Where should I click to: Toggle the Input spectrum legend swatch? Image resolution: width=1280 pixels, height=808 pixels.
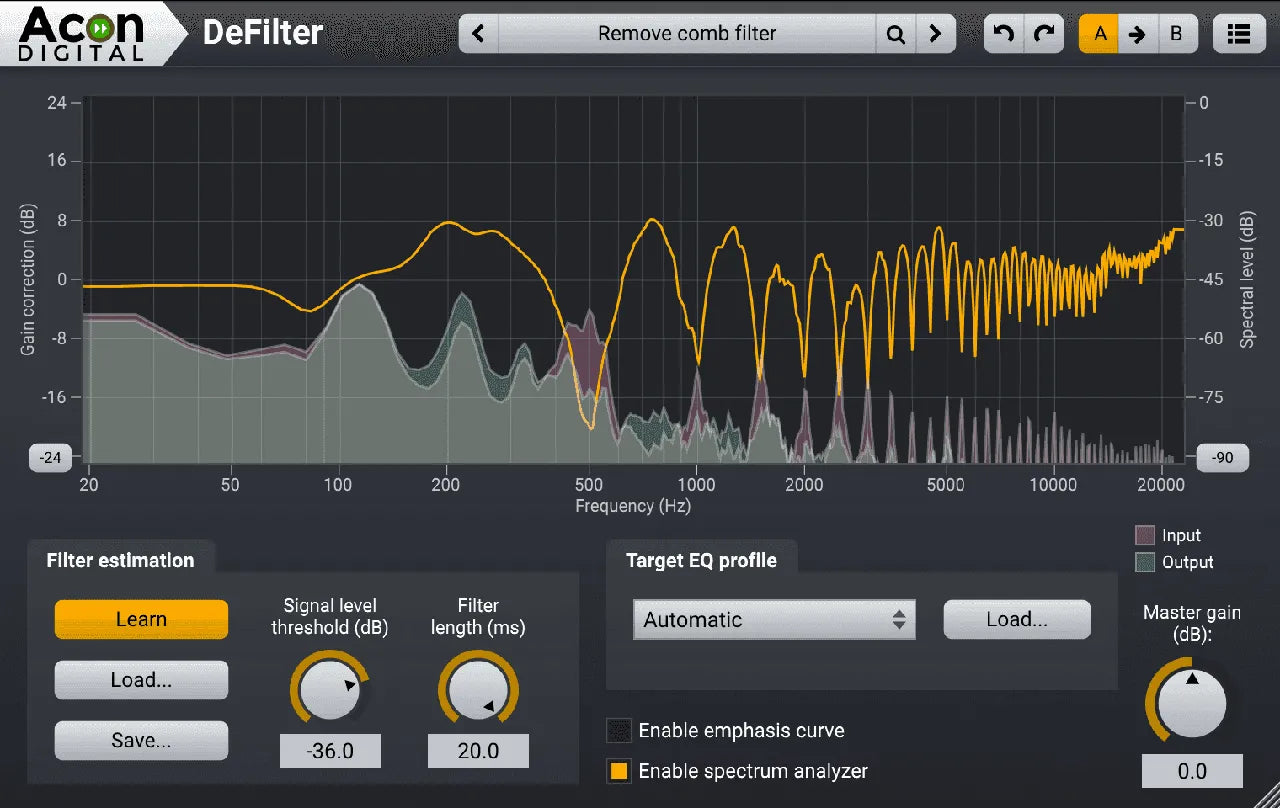coord(1146,535)
